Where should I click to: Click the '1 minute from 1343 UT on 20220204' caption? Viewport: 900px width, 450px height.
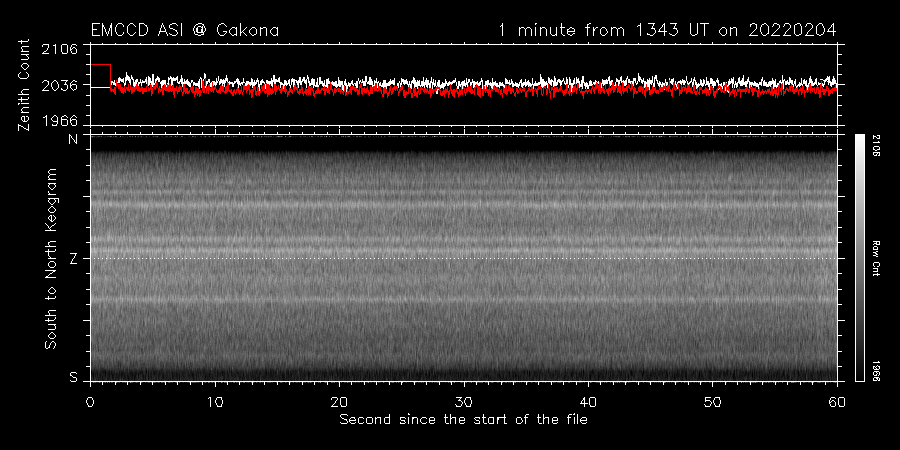coord(667,30)
